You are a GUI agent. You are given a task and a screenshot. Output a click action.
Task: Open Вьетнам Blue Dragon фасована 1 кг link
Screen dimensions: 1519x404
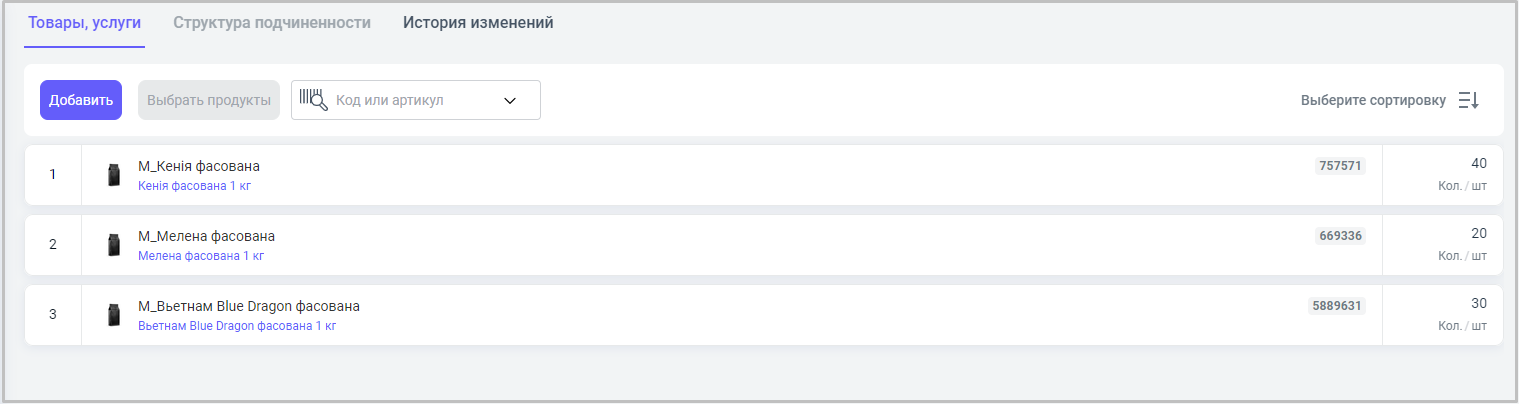[x=237, y=326]
